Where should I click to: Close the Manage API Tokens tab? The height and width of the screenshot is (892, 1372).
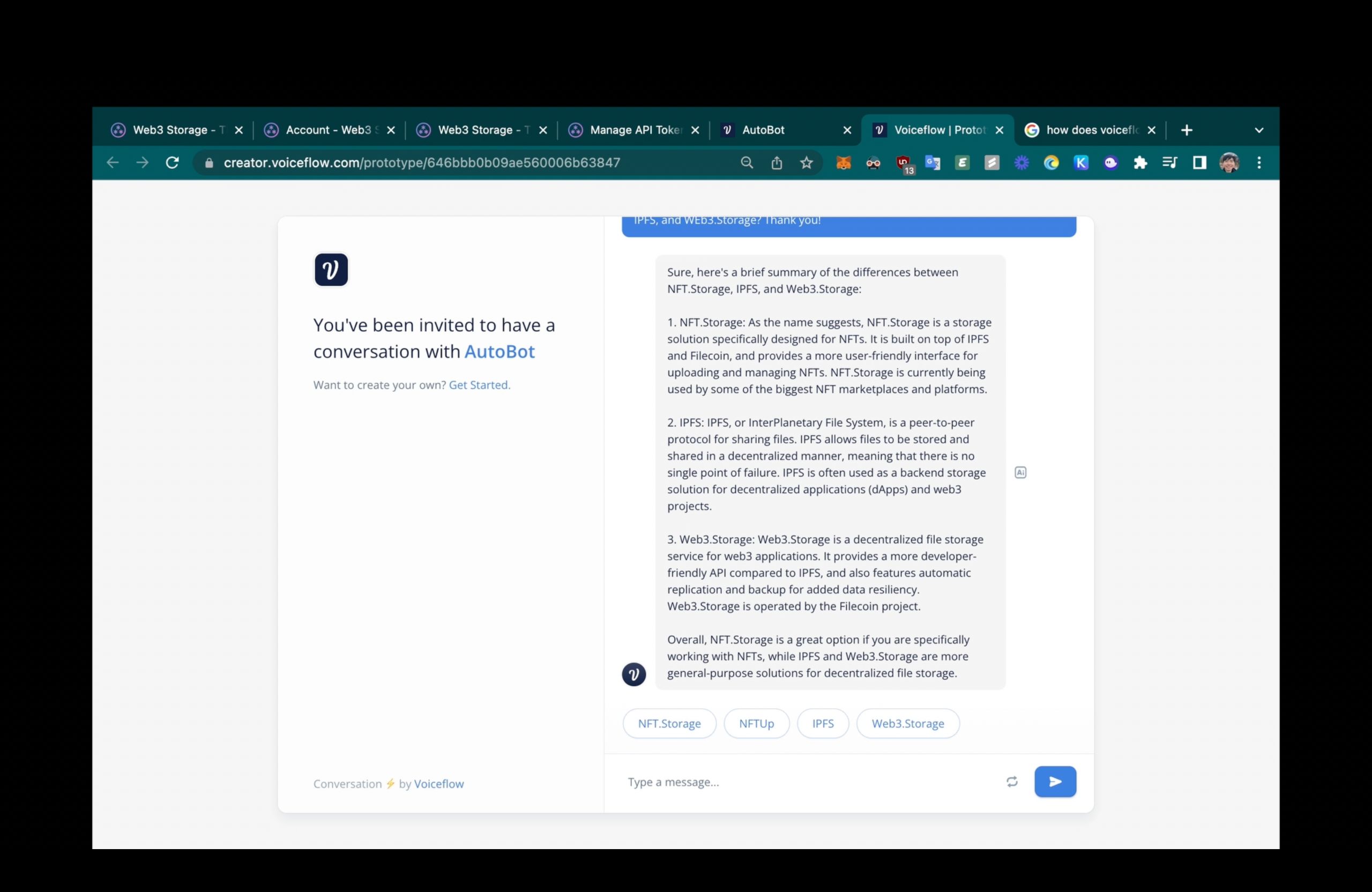click(695, 130)
